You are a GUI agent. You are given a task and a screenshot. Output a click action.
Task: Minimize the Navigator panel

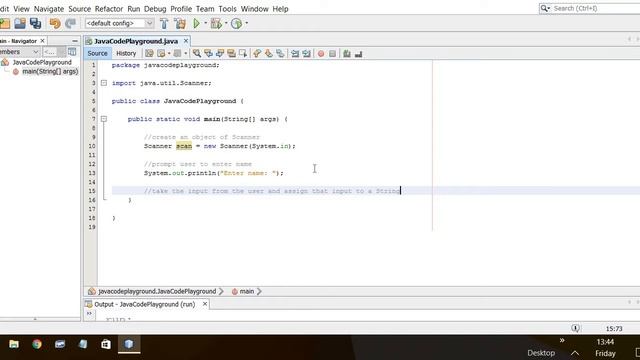tap(75, 41)
